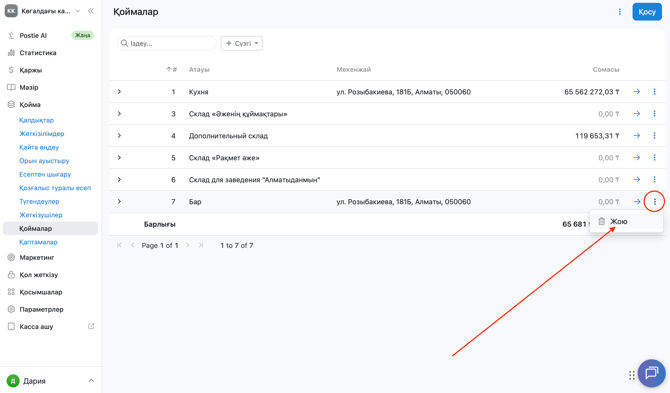Open three-dot menu for Склад «Әженің құймақтары»

click(x=654, y=114)
